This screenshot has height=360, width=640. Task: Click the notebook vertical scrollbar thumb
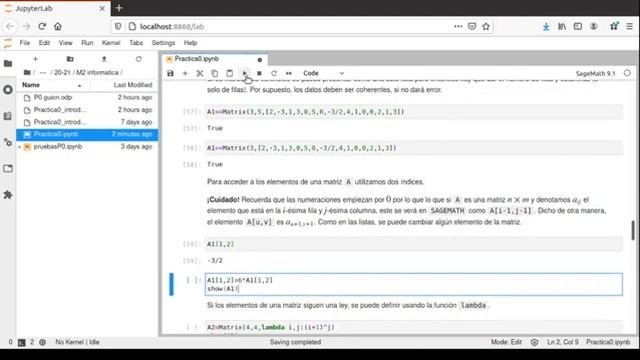tap(633, 231)
